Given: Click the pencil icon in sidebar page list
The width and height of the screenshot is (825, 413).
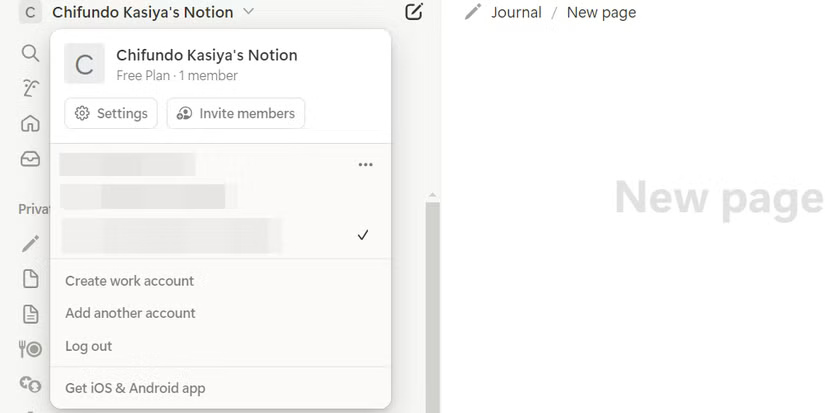Looking at the screenshot, I should (x=30, y=244).
